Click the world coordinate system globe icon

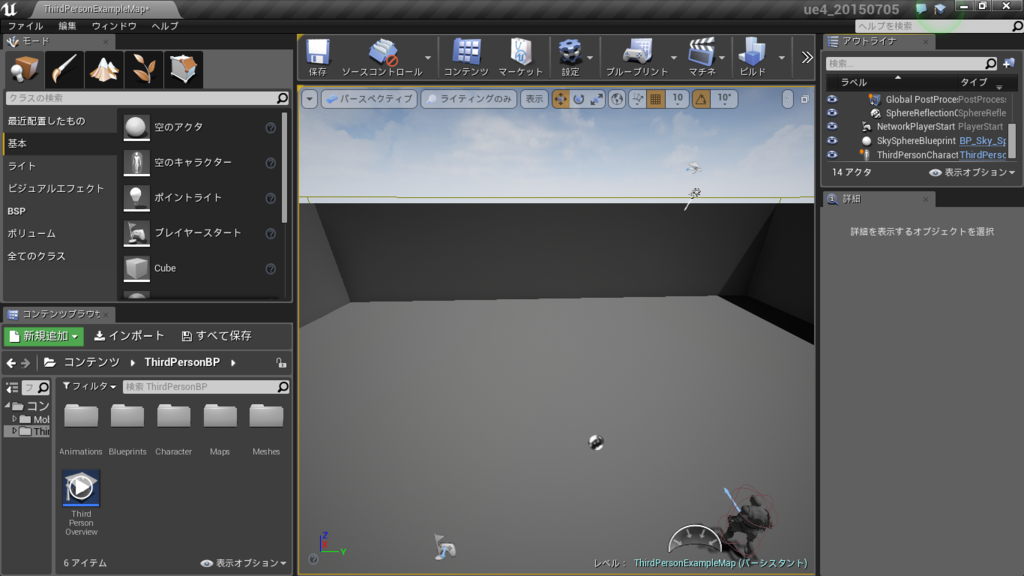[617, 99]
